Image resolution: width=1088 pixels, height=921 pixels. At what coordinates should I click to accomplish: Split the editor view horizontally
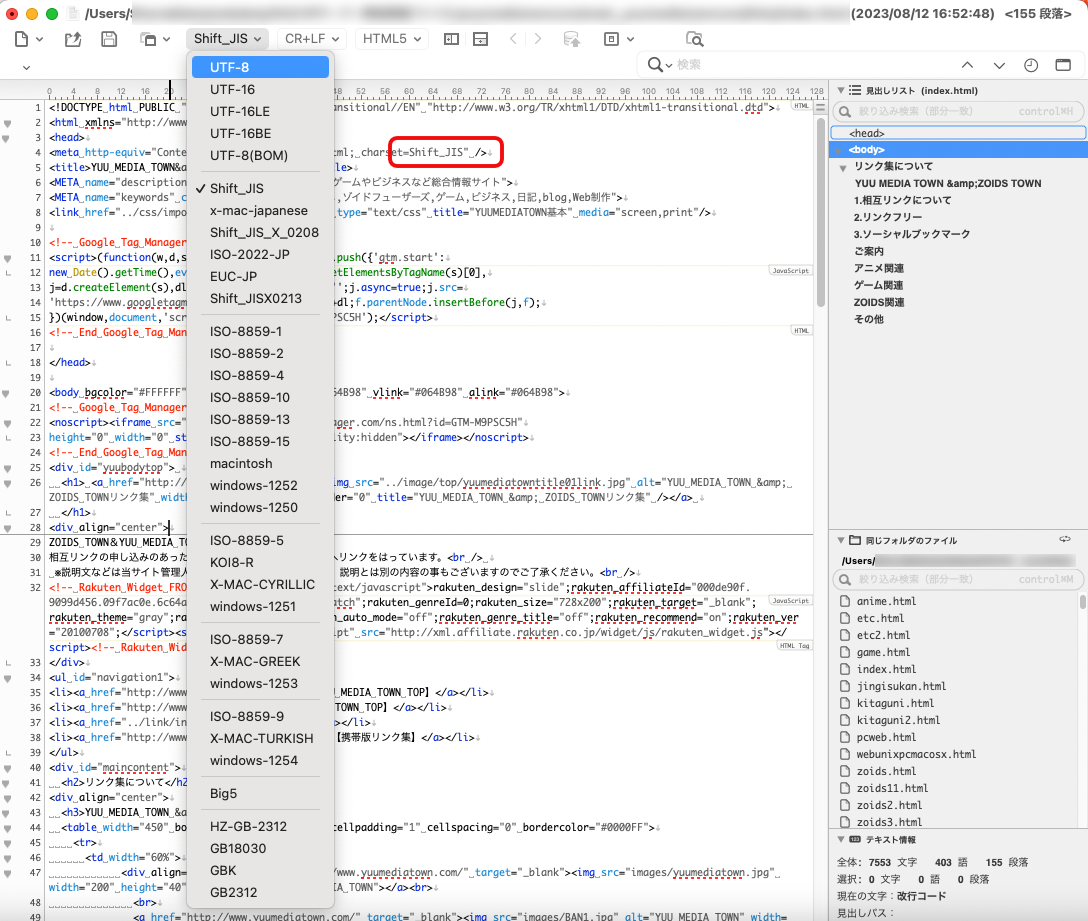pyautogui.click(x=480, y=39)
